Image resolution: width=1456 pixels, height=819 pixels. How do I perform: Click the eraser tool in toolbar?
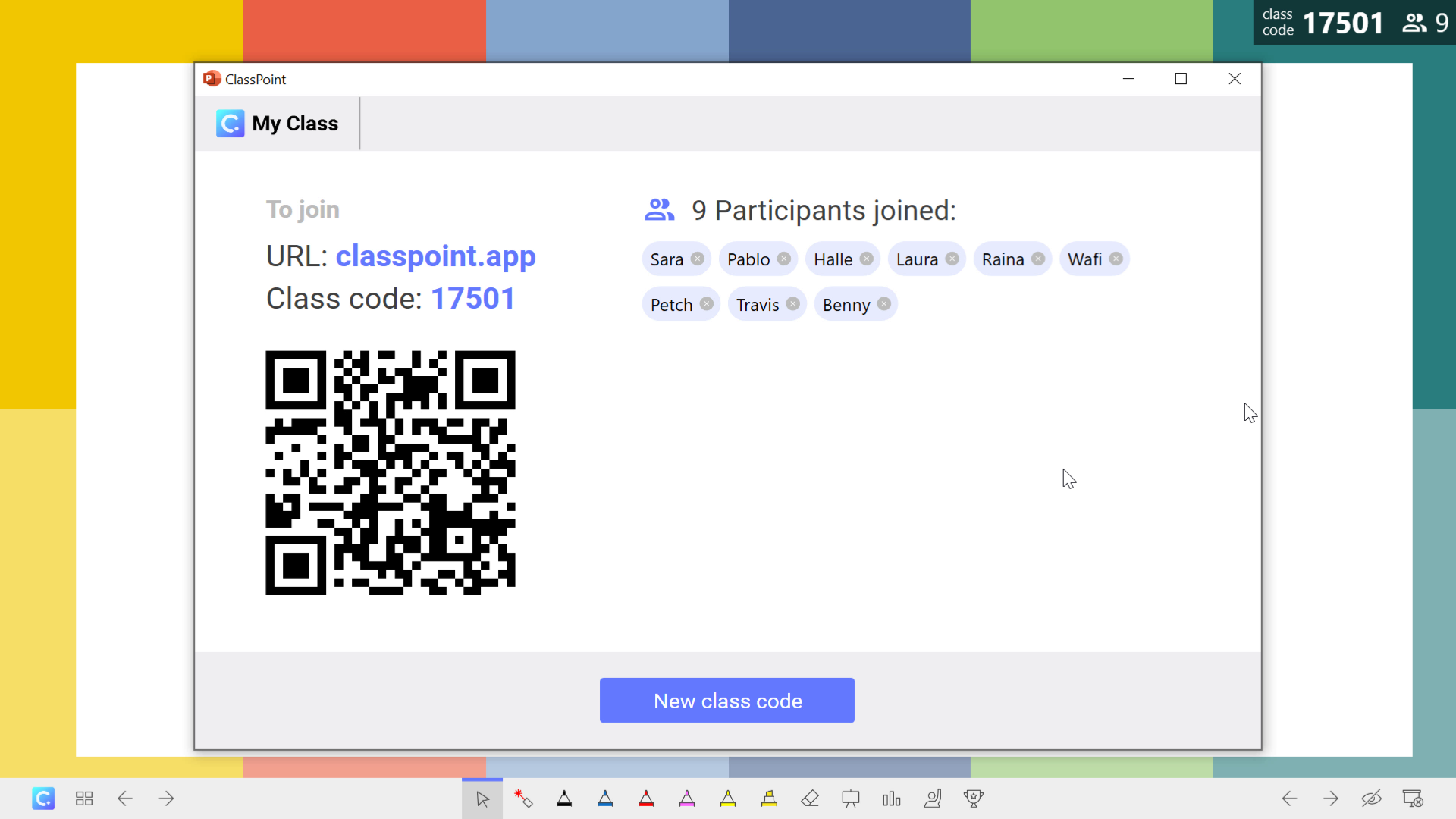[810, 798]
